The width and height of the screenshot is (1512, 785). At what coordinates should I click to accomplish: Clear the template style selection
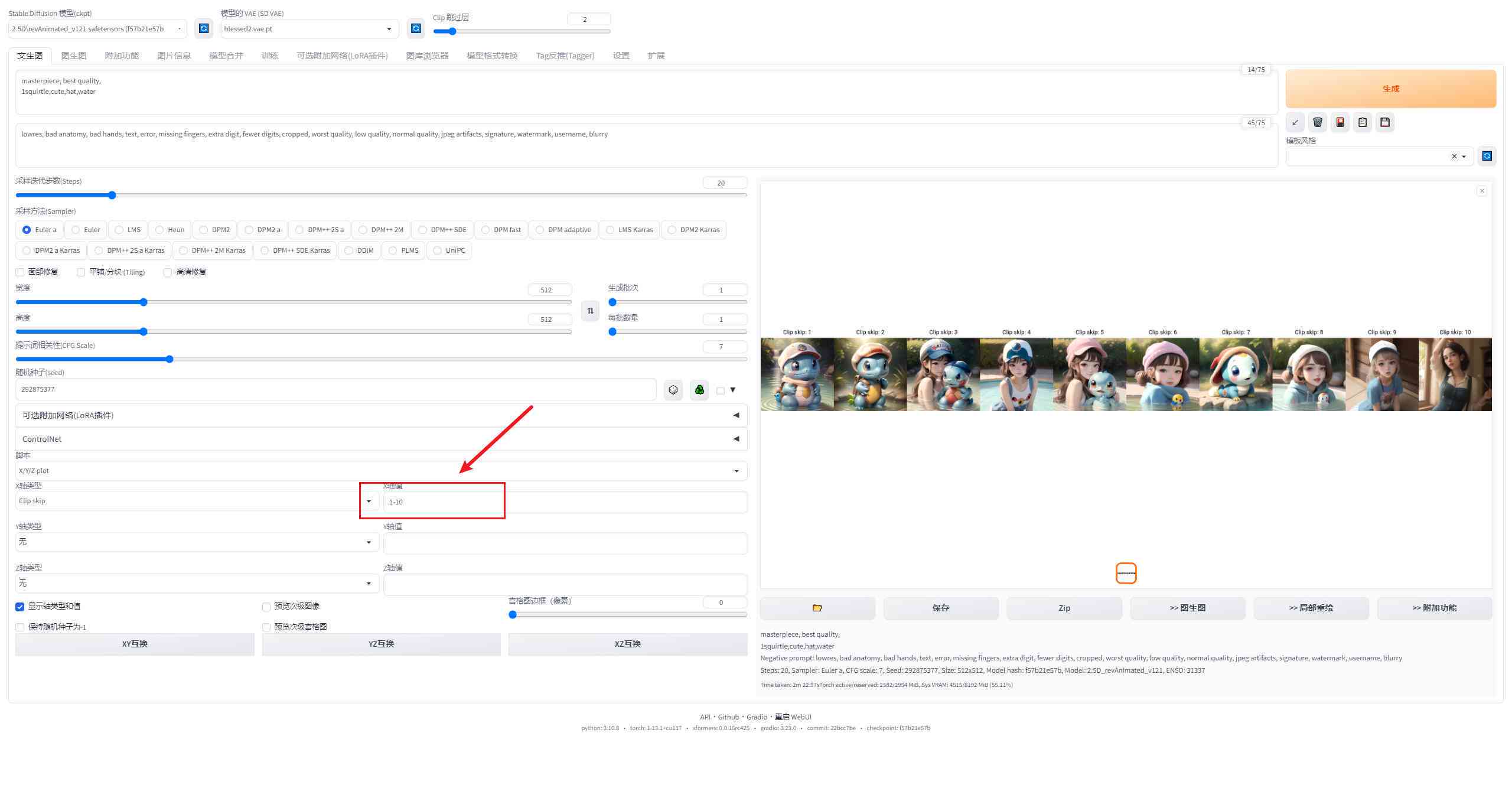[x=1454, y=157]
